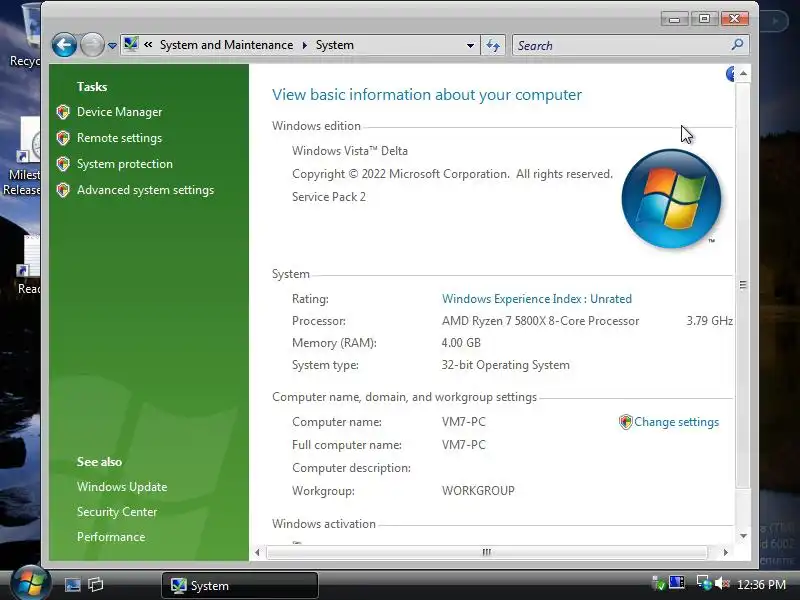Screen dimensions: 800x600
Task: Show hidden breadcrumb levels via chevrons
Action: tap(148, 45)
